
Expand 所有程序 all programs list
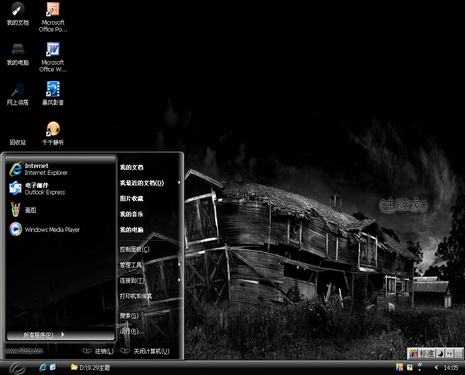pos(61,335)
